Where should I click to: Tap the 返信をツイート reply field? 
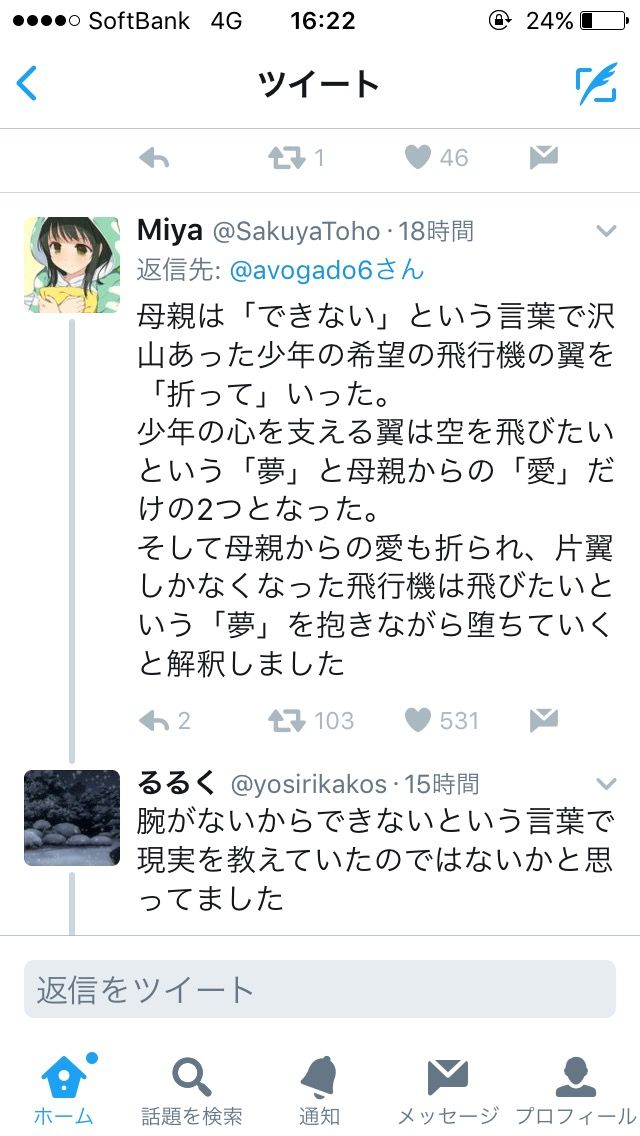coord(320,989)
